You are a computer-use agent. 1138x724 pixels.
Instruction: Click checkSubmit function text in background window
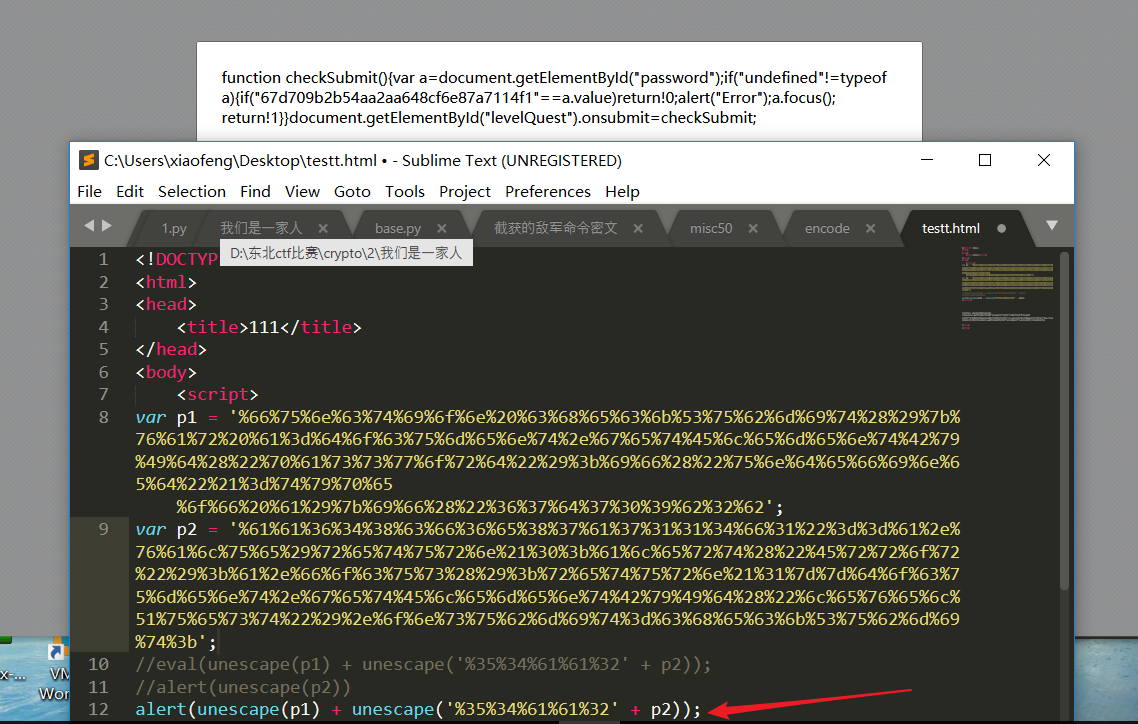click(554, 97)
